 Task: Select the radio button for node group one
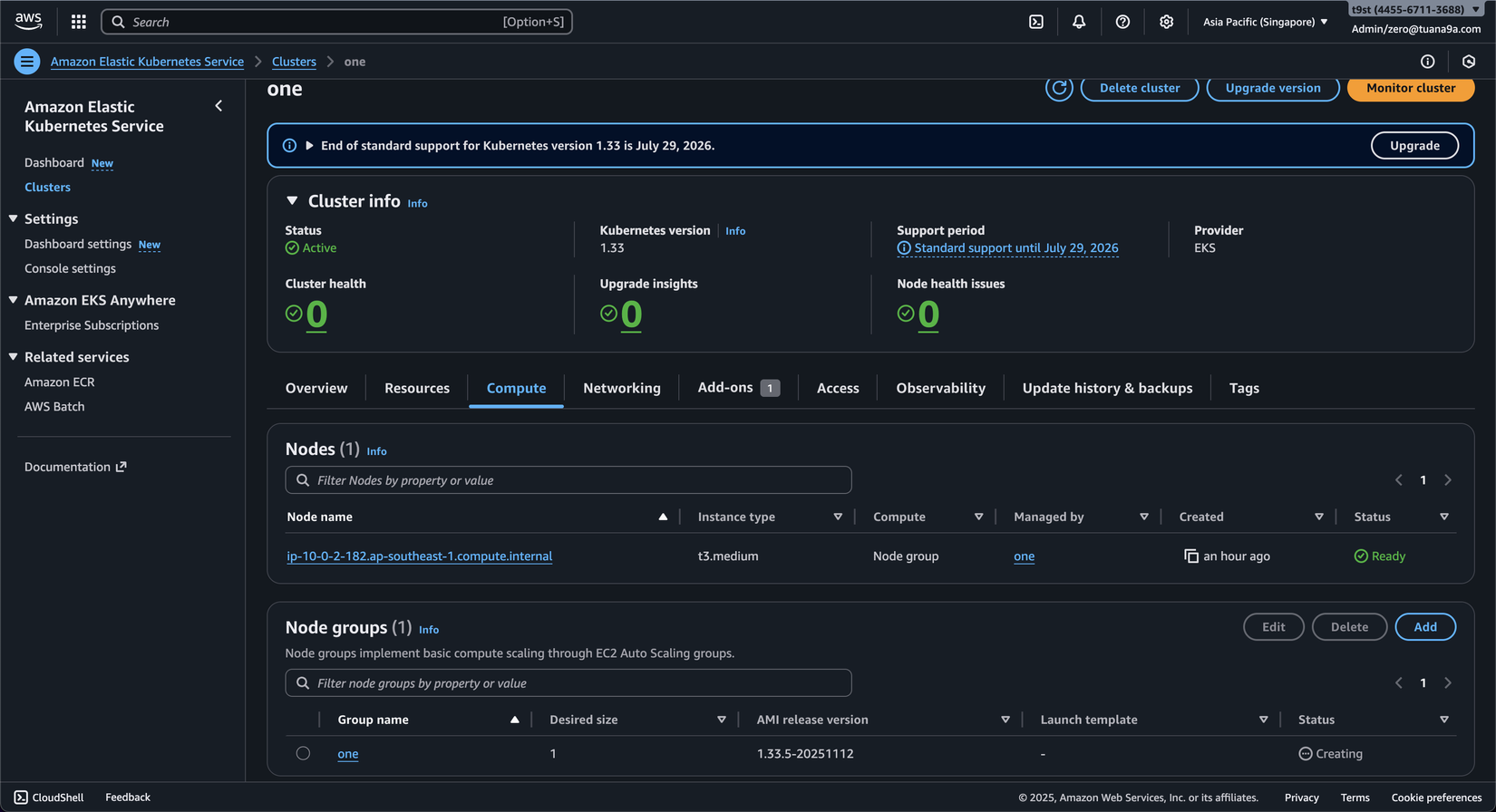303,753
